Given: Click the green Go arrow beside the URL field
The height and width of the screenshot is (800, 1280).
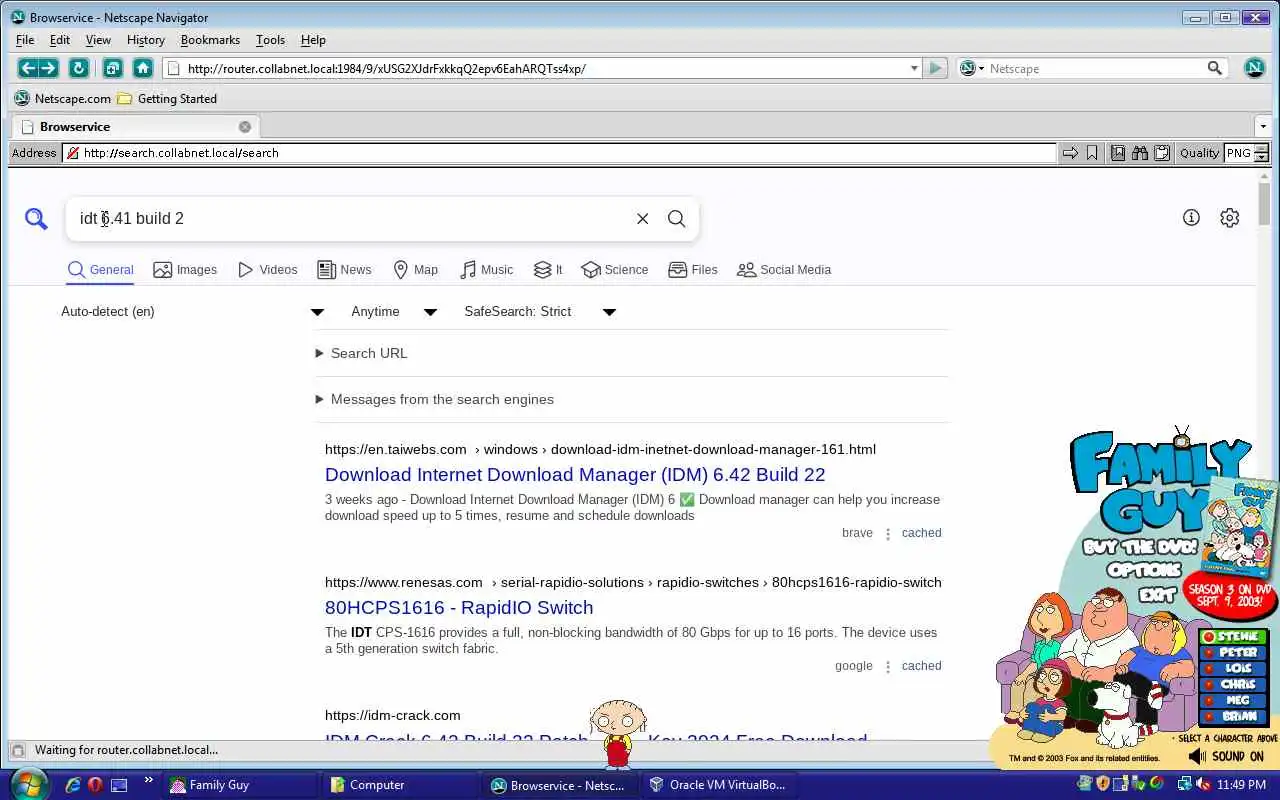Looking at the screenshot, I should tap(935, 68).
